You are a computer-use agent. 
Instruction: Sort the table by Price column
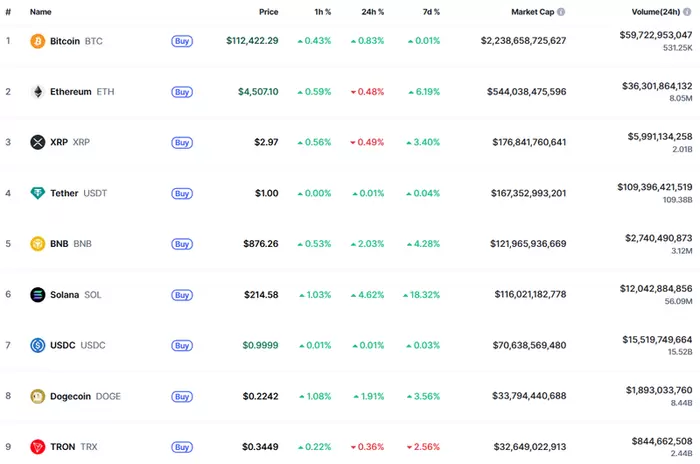pos(268,12)
